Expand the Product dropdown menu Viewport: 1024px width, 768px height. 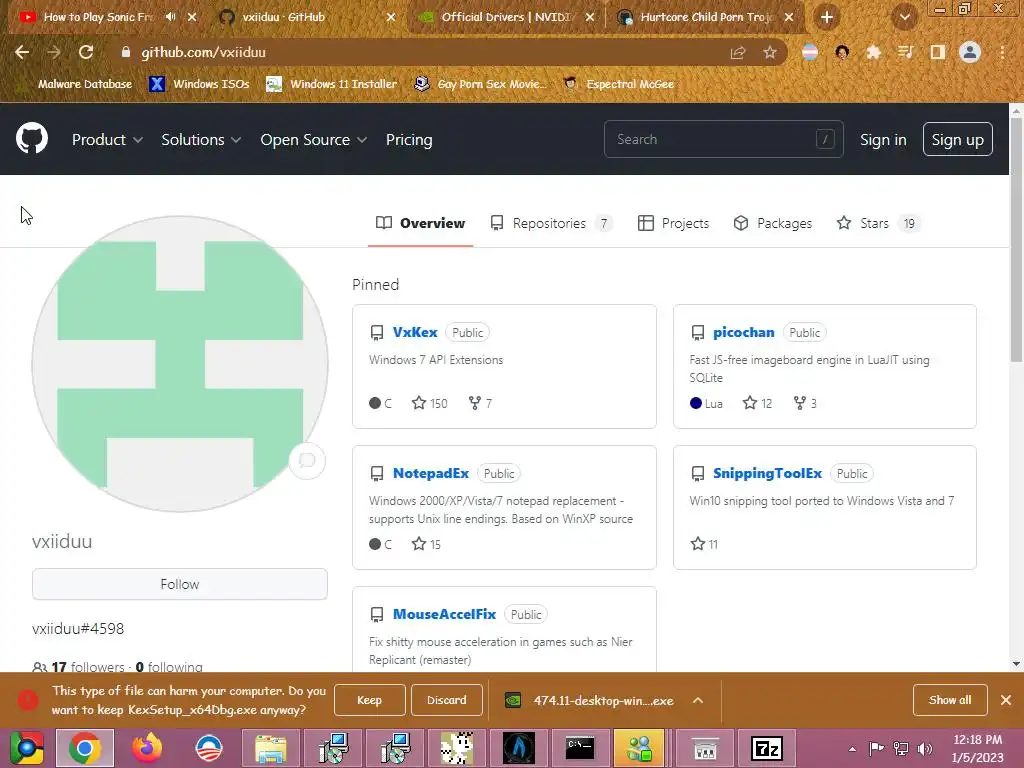click(x=107, y=140)
